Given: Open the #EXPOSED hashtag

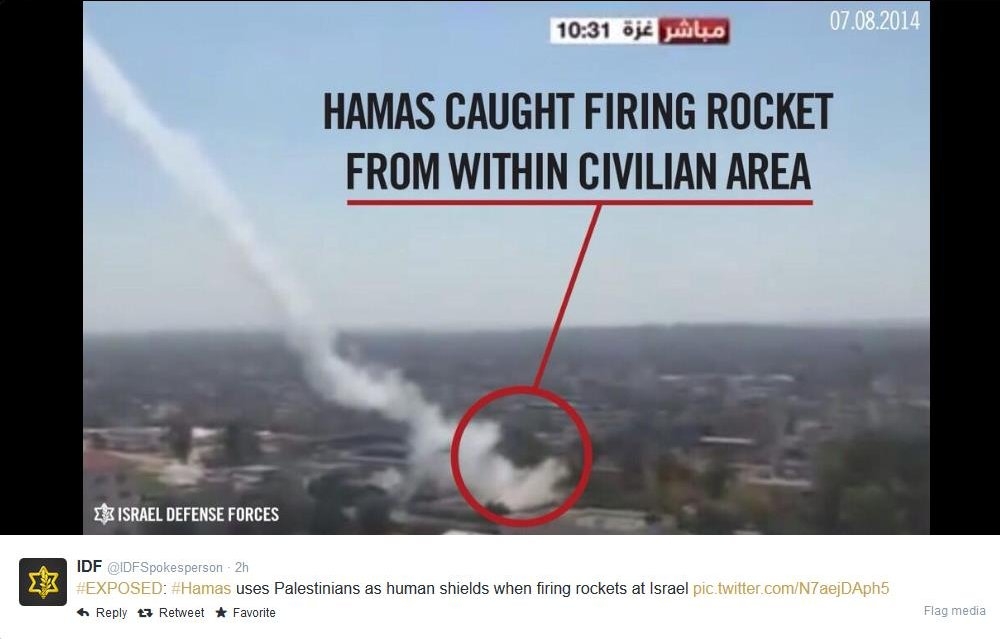Looking at the screenshot, I should [119, 588].
